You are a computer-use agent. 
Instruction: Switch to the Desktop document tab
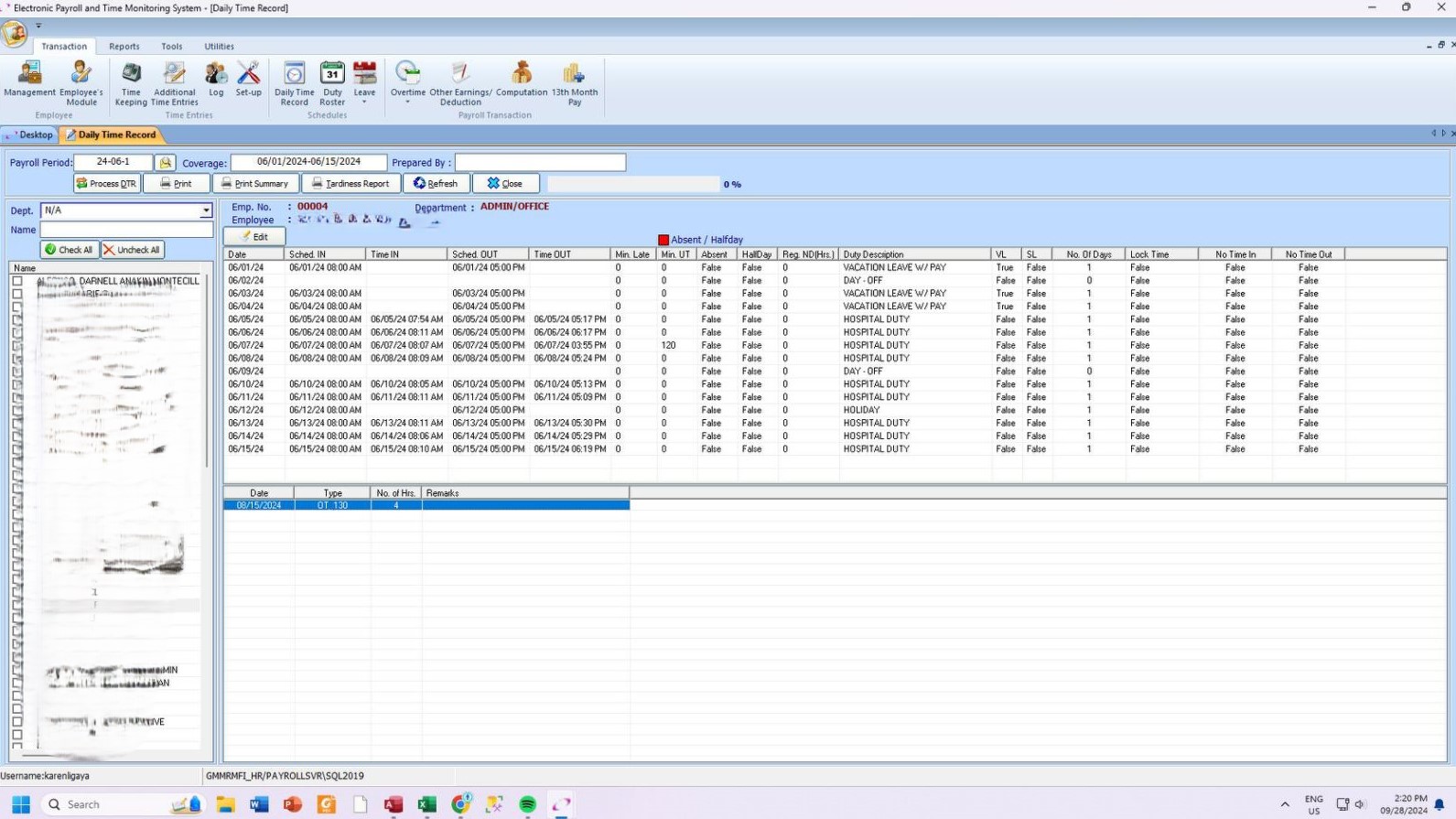(x=30, y=135)
